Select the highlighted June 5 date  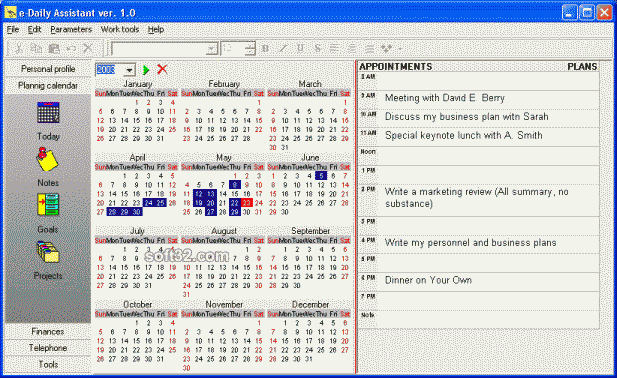click(321, 176)
